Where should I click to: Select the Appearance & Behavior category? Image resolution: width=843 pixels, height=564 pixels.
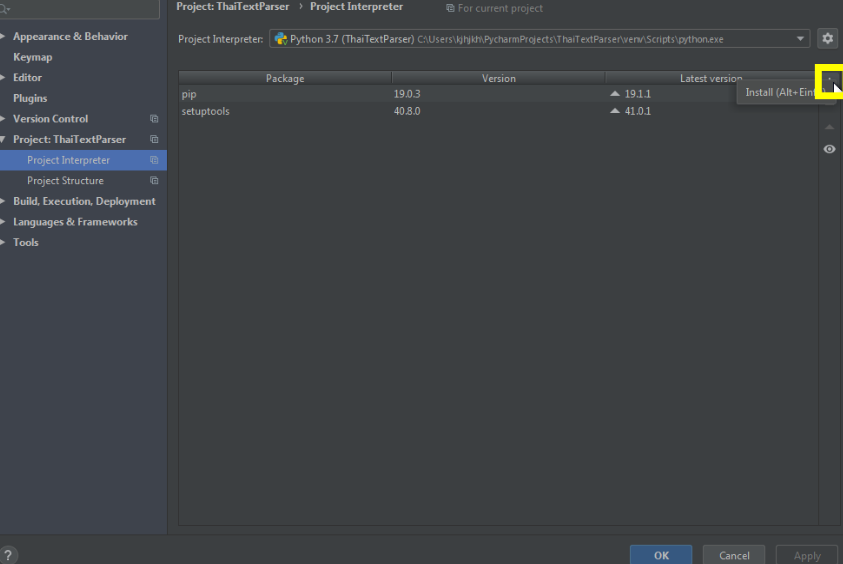click(x=70, y=37)
